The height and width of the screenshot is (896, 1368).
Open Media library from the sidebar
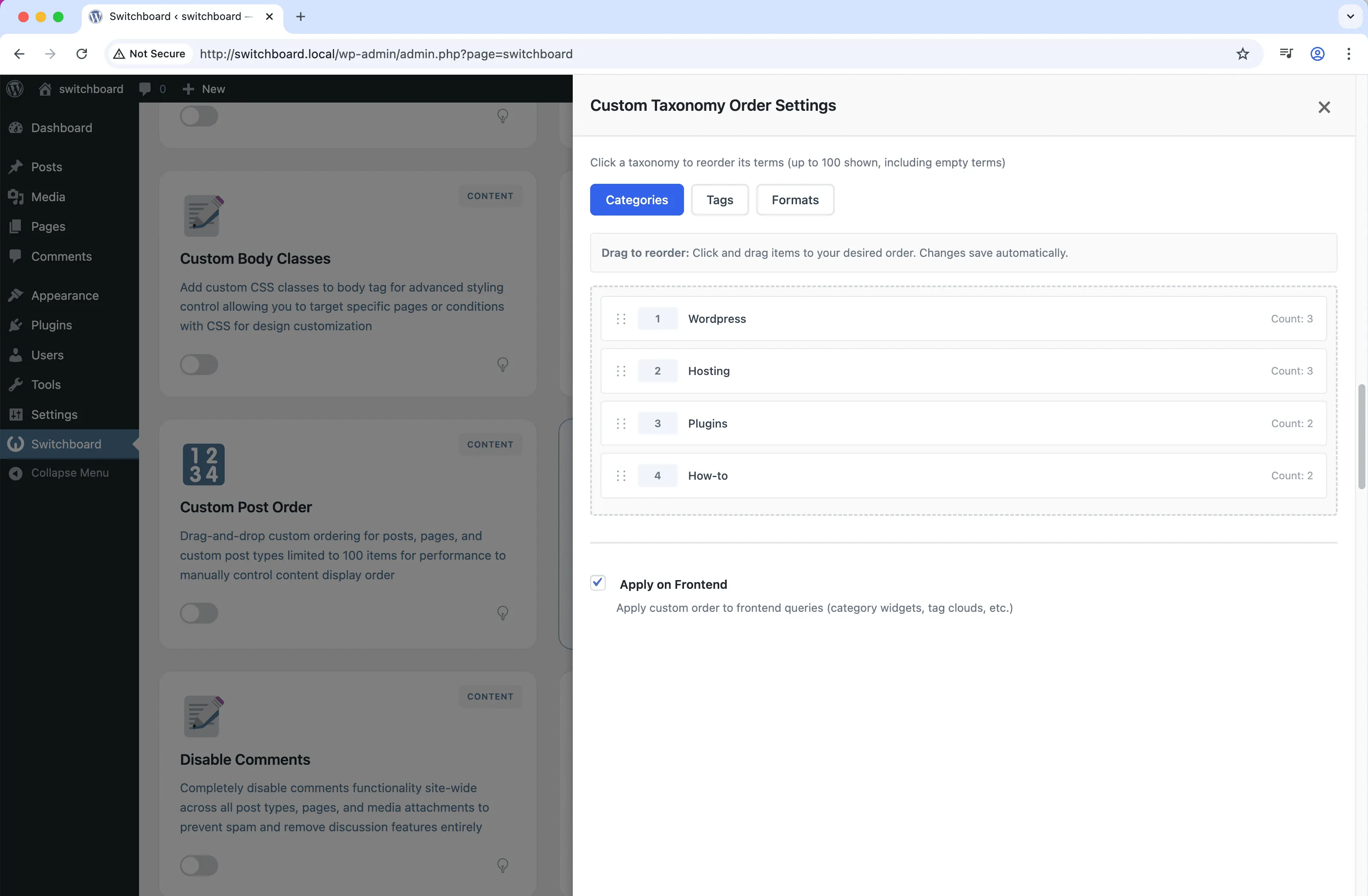(17, 196)
